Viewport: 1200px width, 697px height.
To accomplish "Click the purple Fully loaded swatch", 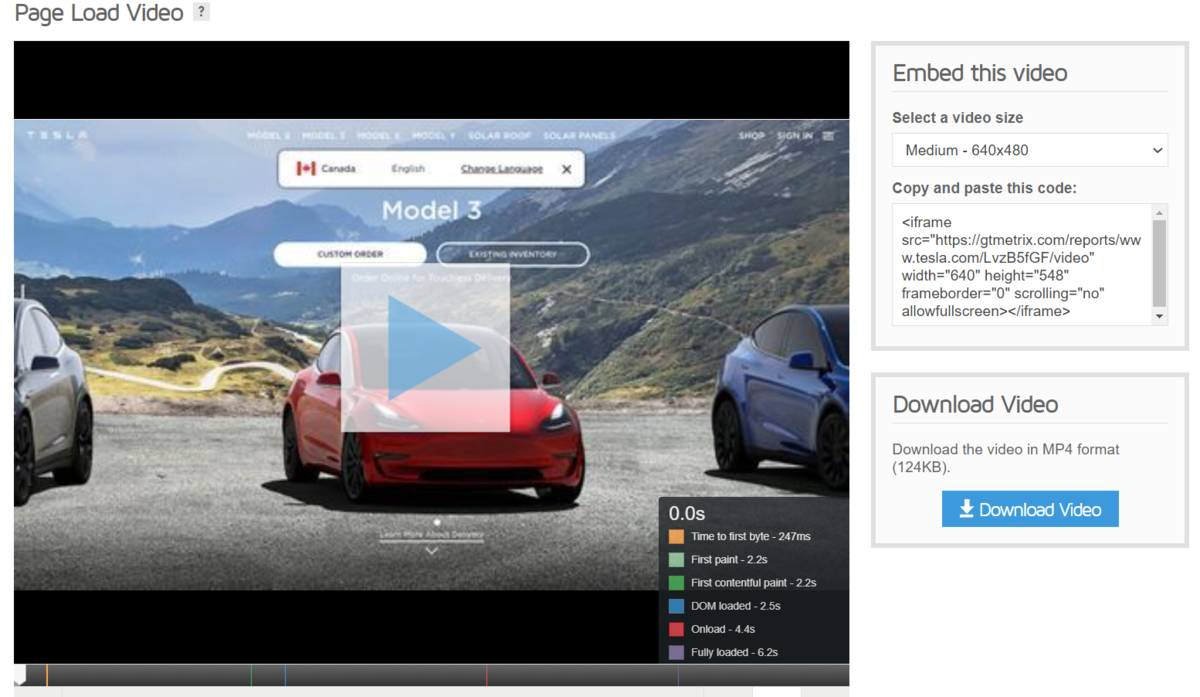I will [676, 652].
